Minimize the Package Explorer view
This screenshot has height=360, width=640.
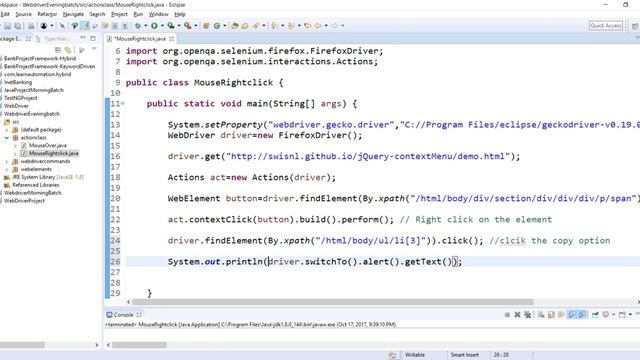pyautogui.click(x=83, y=38)
